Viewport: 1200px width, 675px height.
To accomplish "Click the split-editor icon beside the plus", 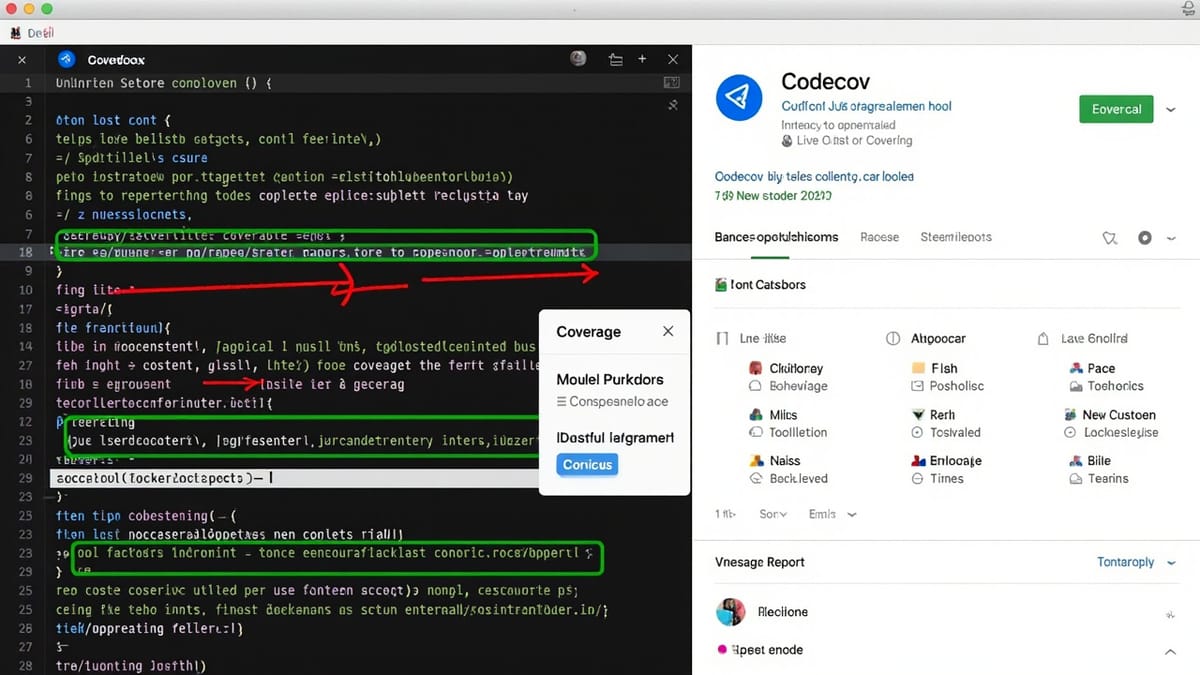I will [x=615, y=60].
